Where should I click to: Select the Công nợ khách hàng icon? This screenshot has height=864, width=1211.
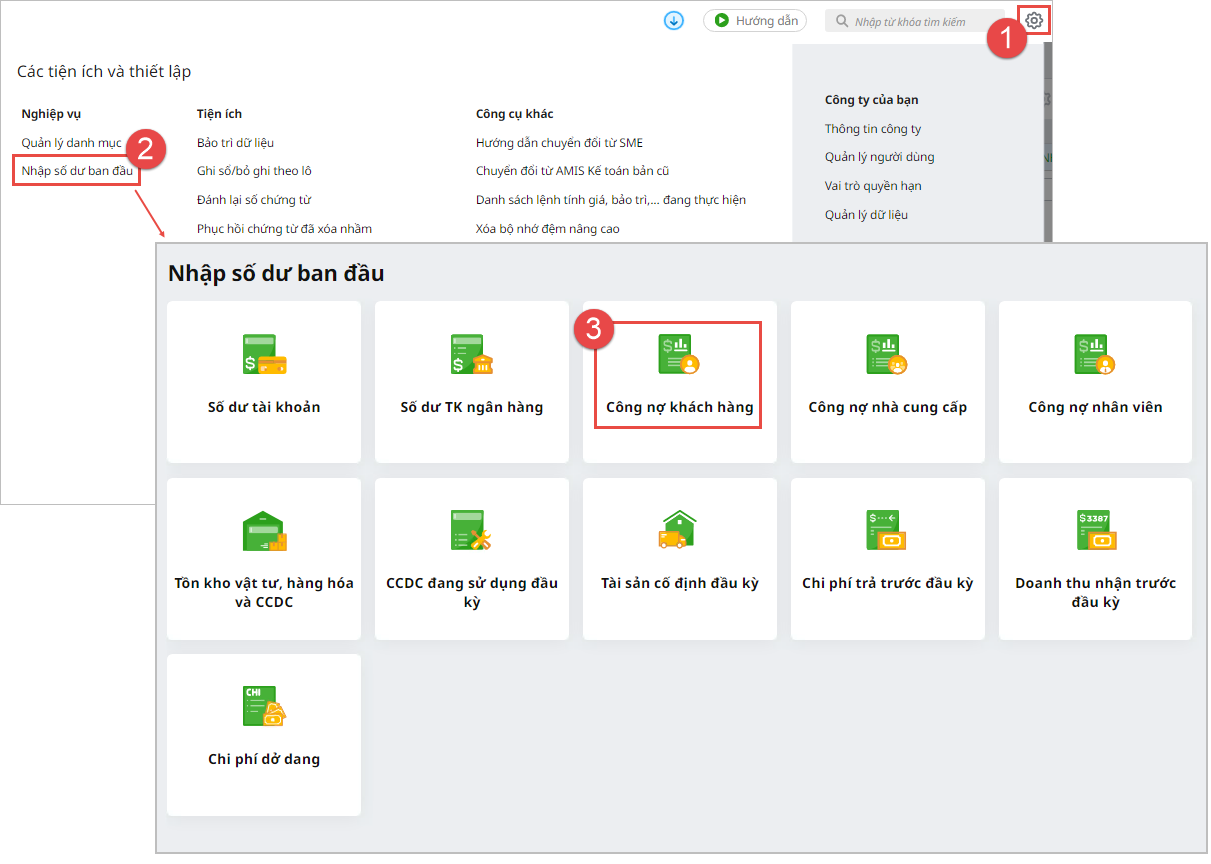(679, 354)
